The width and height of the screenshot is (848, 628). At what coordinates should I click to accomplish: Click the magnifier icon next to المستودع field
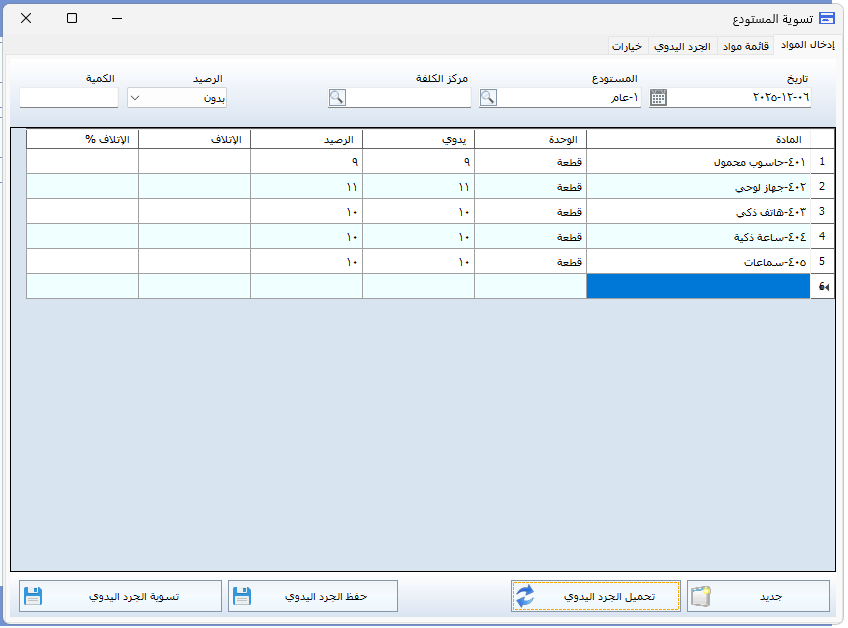(488, 98)
